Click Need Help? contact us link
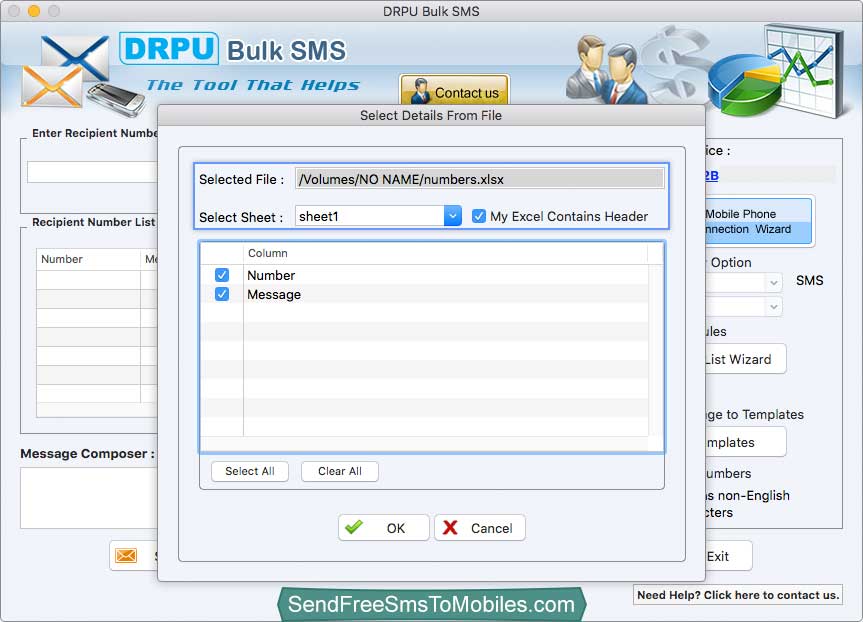Viewport: 863px width, 622px height. point(738,595)
